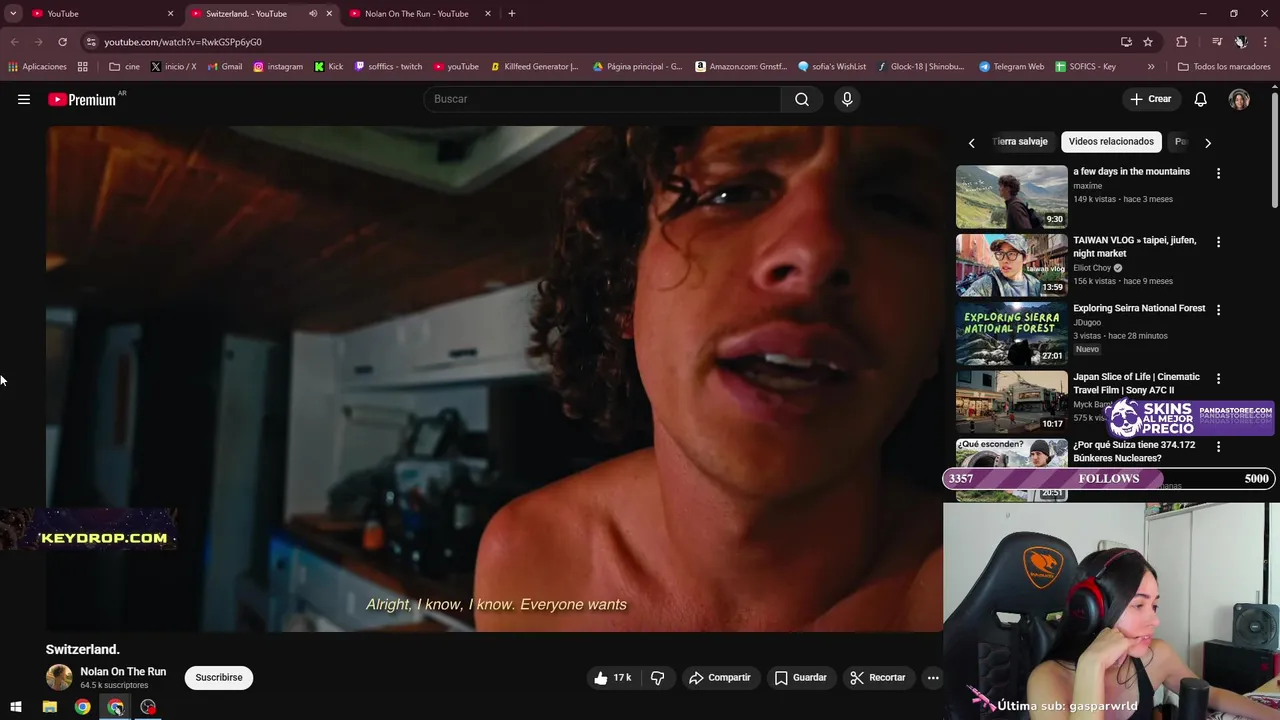View site information icon in address bar

coord(91,42)
